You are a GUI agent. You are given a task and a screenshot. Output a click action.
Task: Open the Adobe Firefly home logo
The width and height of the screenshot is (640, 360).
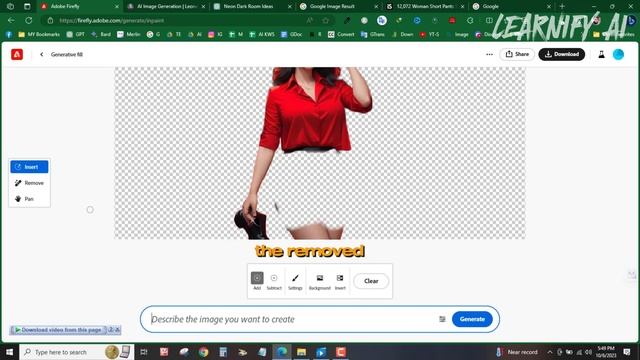[x=17, y=54]
